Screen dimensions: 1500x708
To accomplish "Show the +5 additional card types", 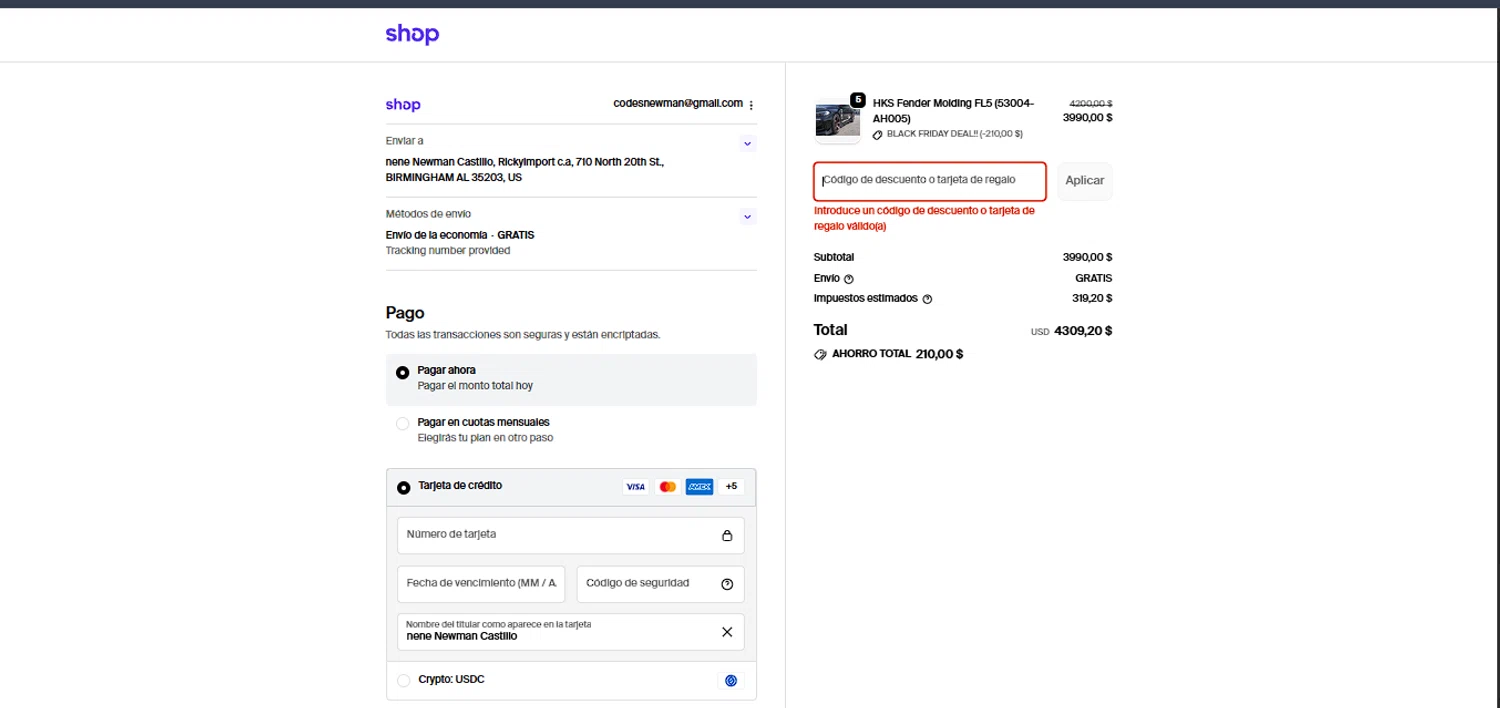I will (x=731, y=487).
